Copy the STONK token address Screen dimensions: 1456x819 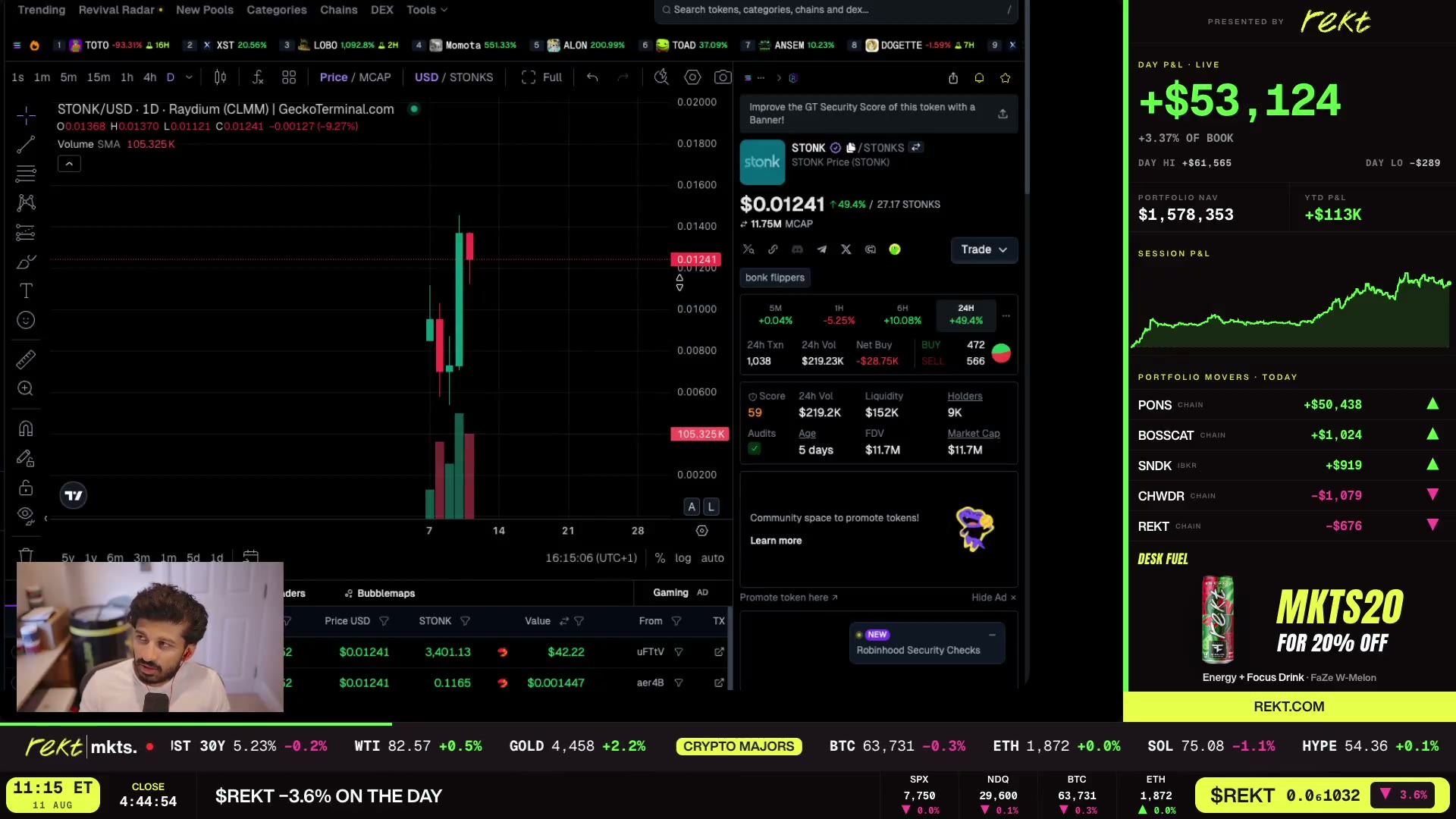tap(851, 148)
